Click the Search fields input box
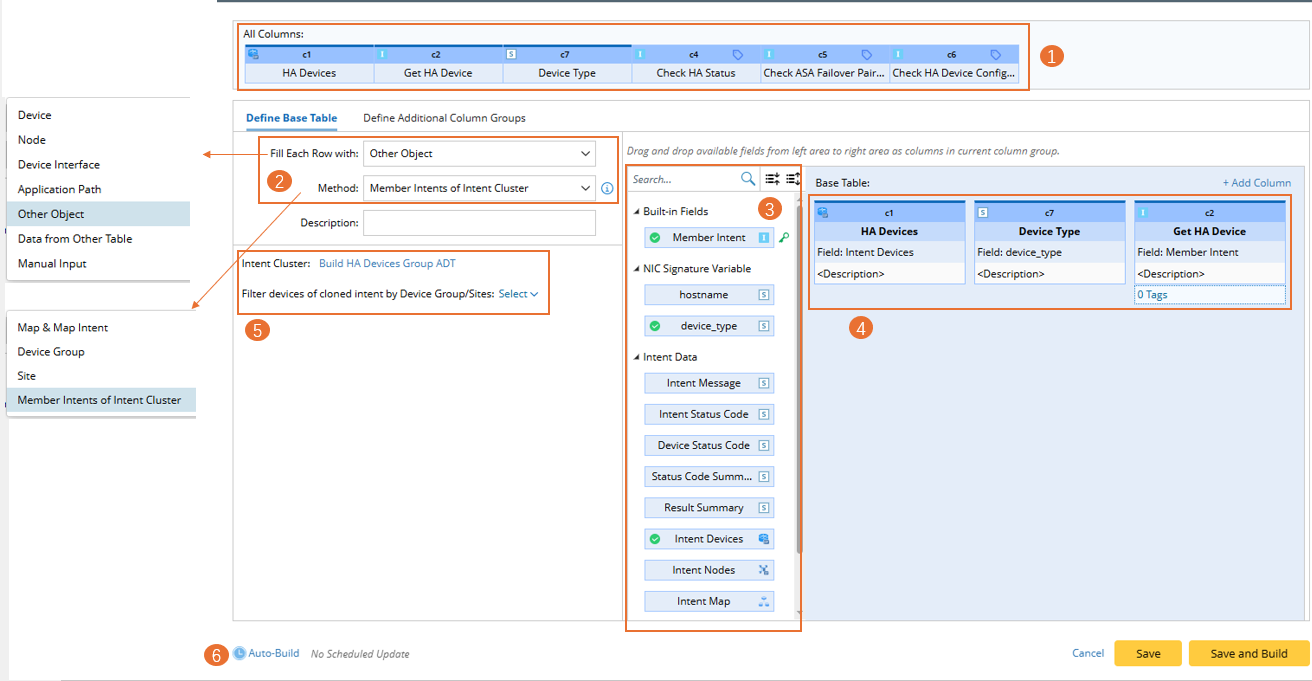Screen dimensions: 1312x681 [x=685, y=180]
